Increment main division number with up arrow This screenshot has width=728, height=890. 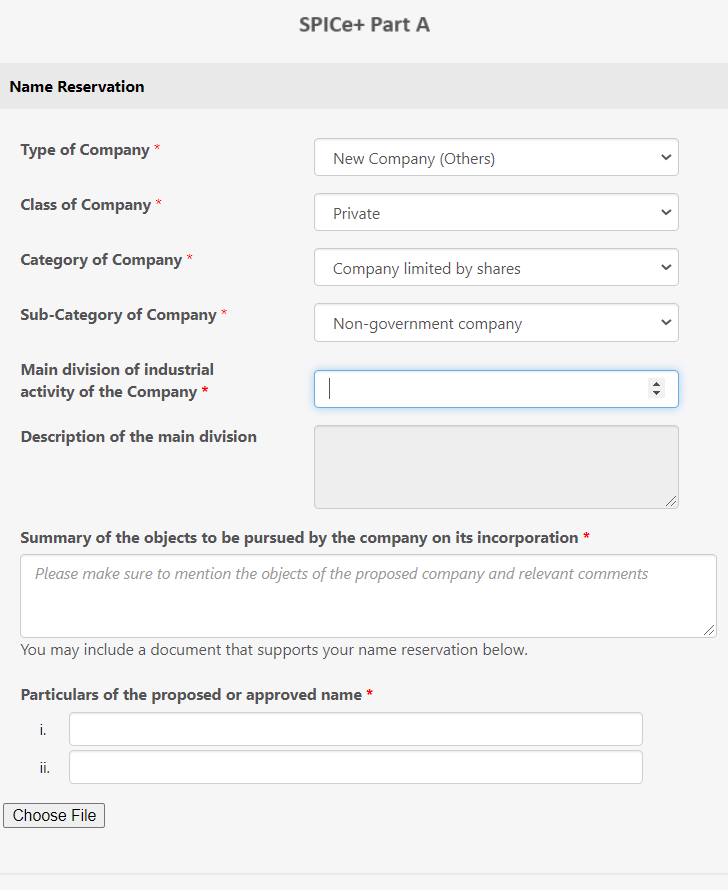pos(657,384)
